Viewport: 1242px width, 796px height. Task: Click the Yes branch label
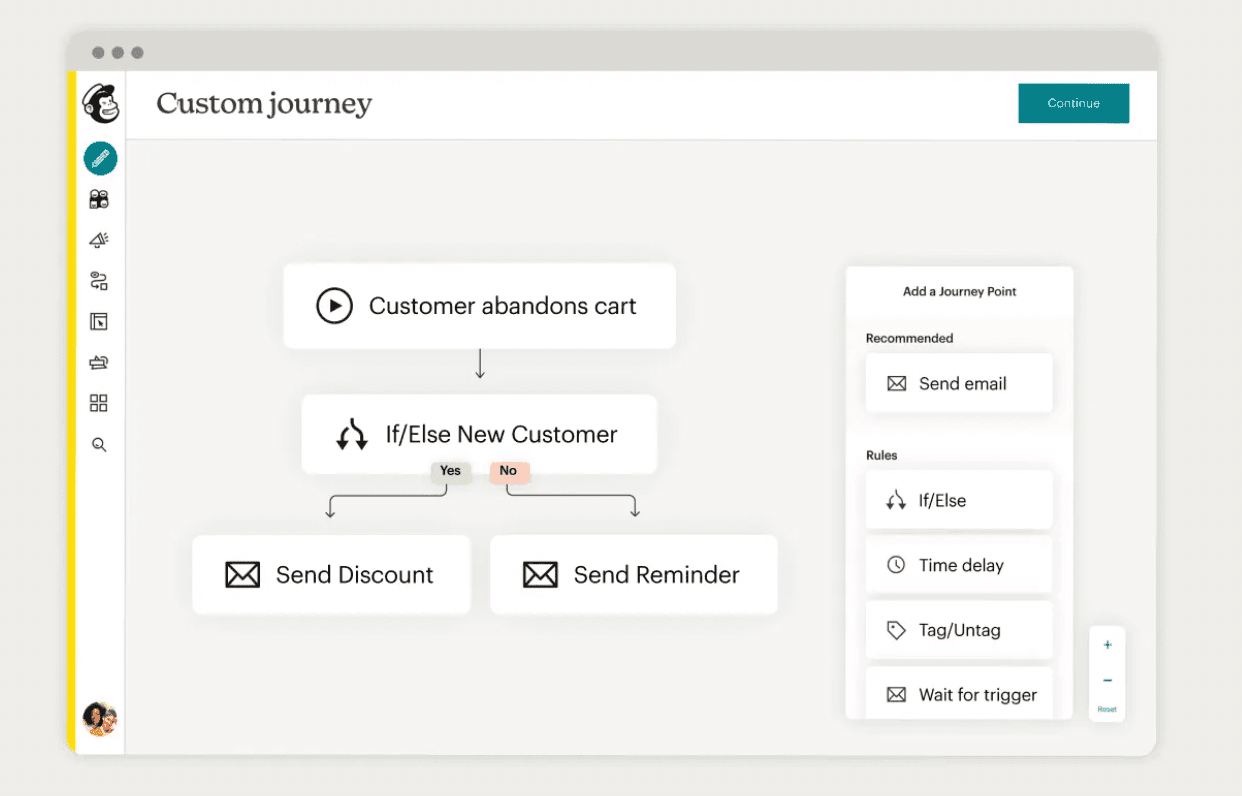coord(450,471)
